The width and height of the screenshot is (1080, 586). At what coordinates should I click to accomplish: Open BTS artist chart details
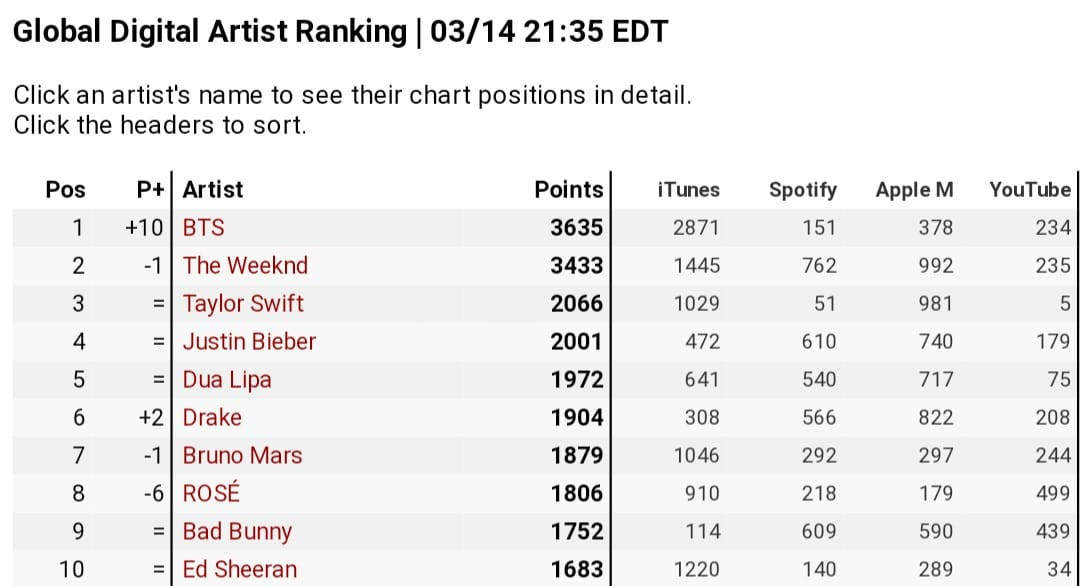(203, 228)
